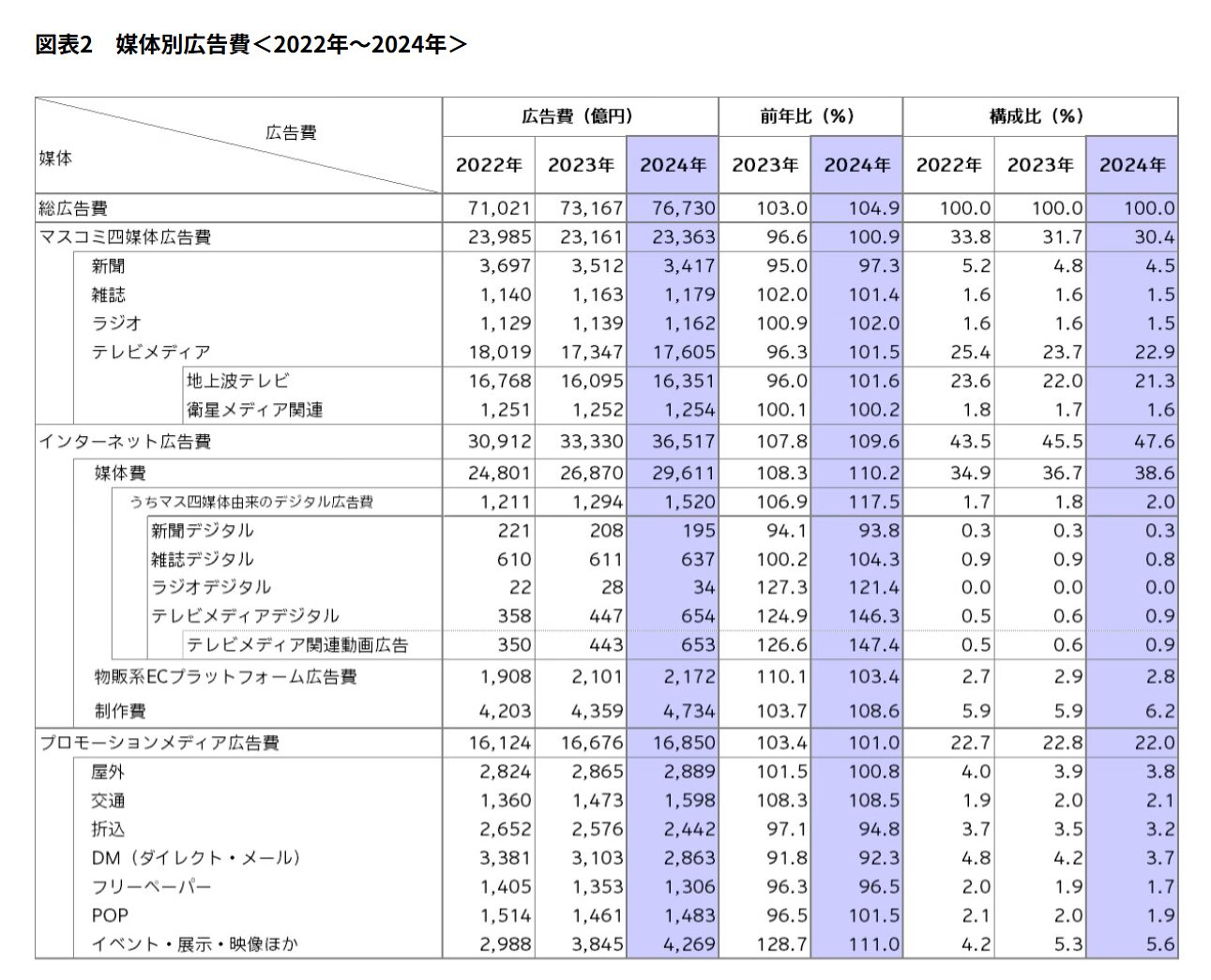1211x980 pixels.
Task: Click the マスコミ四媒体広告費 row label
Action: pyautogui.click(x=125, y=237)
